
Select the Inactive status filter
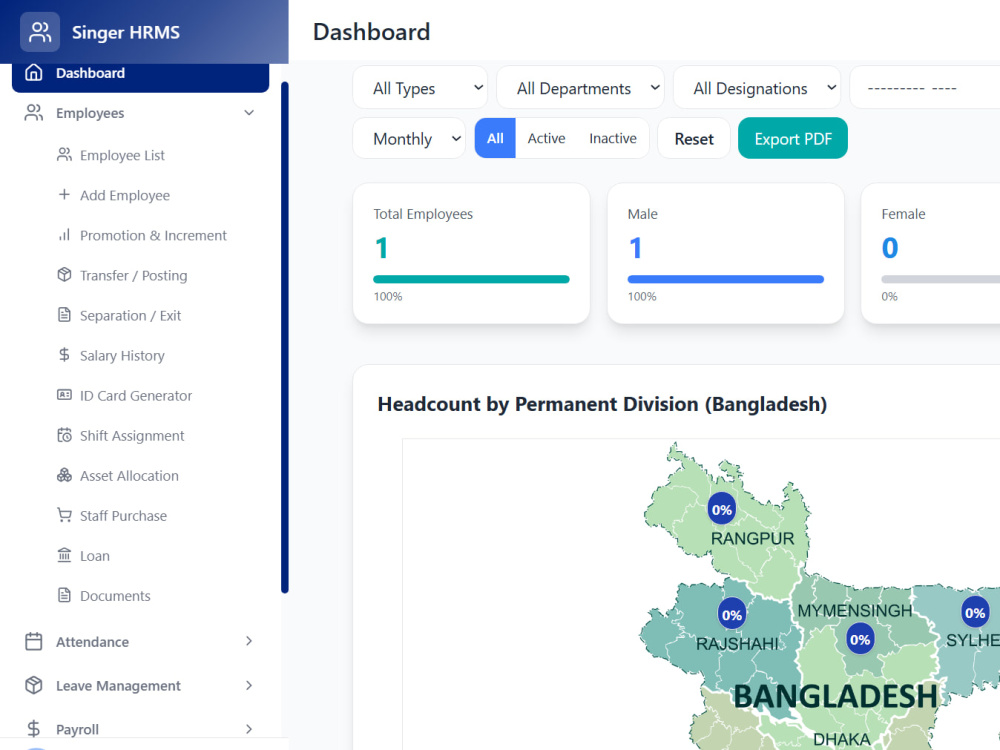point(613,138)
